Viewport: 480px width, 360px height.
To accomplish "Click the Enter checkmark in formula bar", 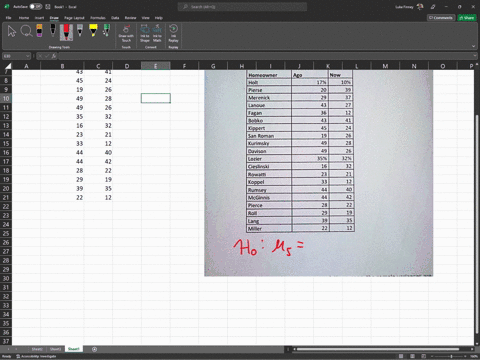I will [47, 56].
